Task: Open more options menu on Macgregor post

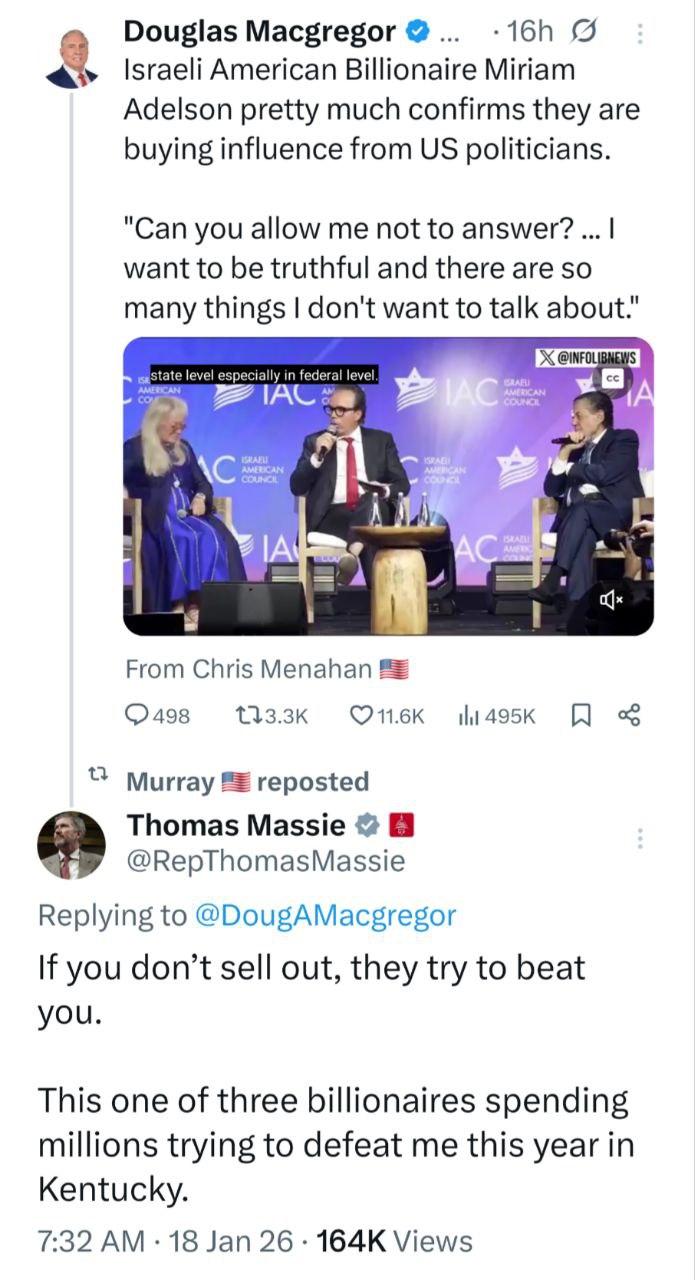Action: 641,33
